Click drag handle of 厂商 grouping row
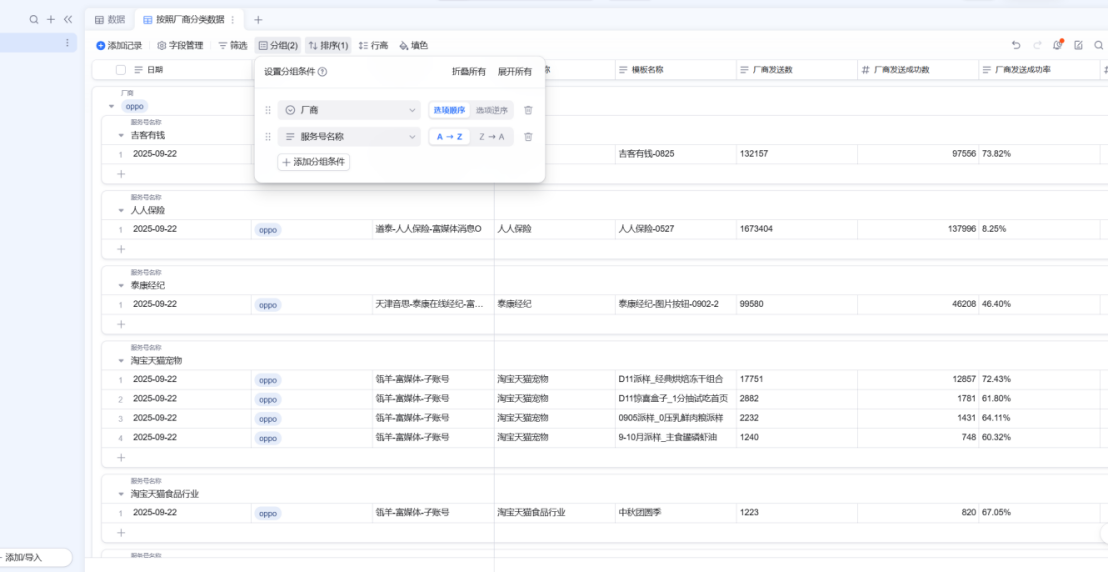This screenshot has width=1109, height=572. 268,110
